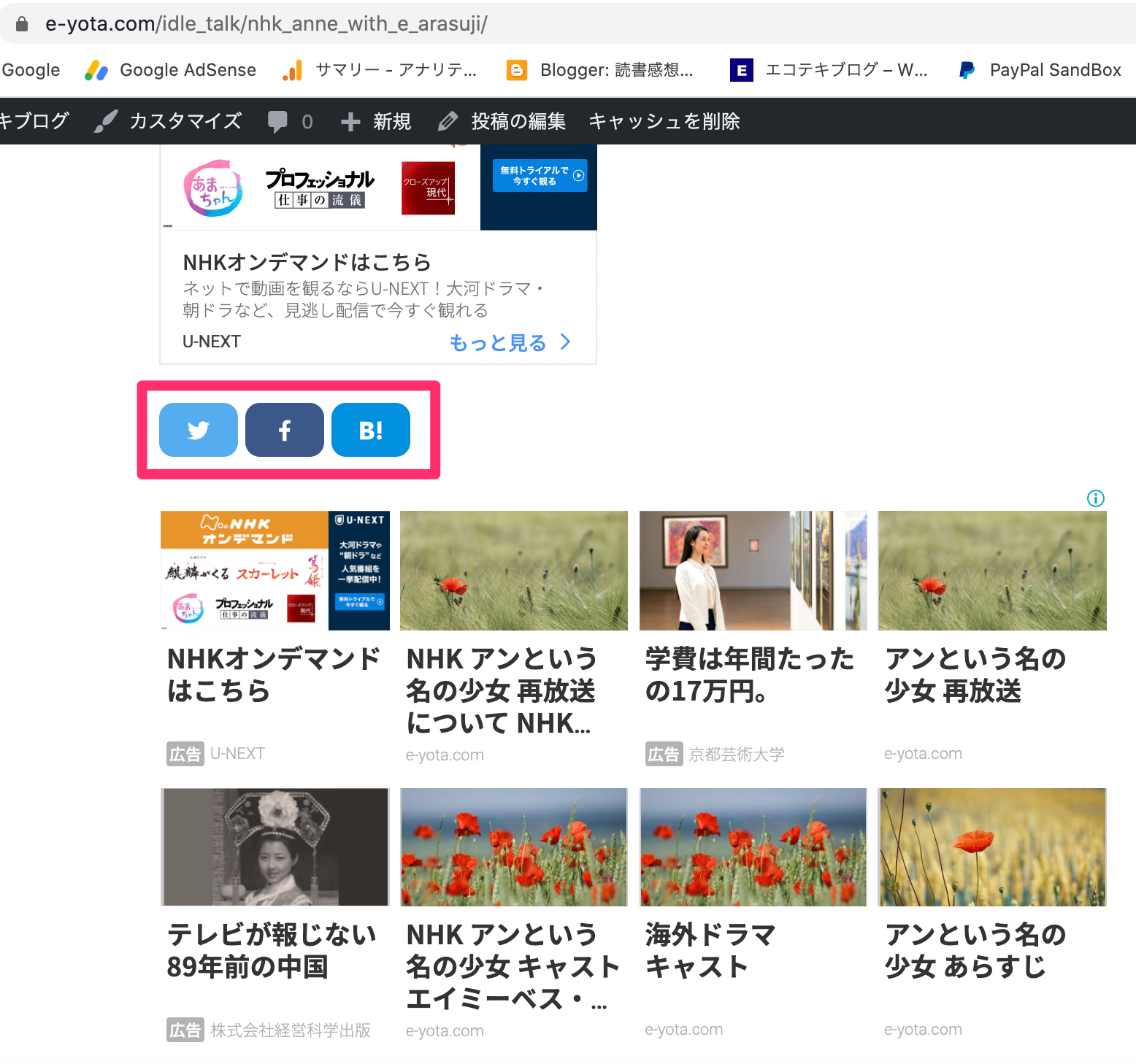Click カスタマイズ in the admin bar
The height and width of the screenshot is (1064, 1136).
tap(169, 121)
